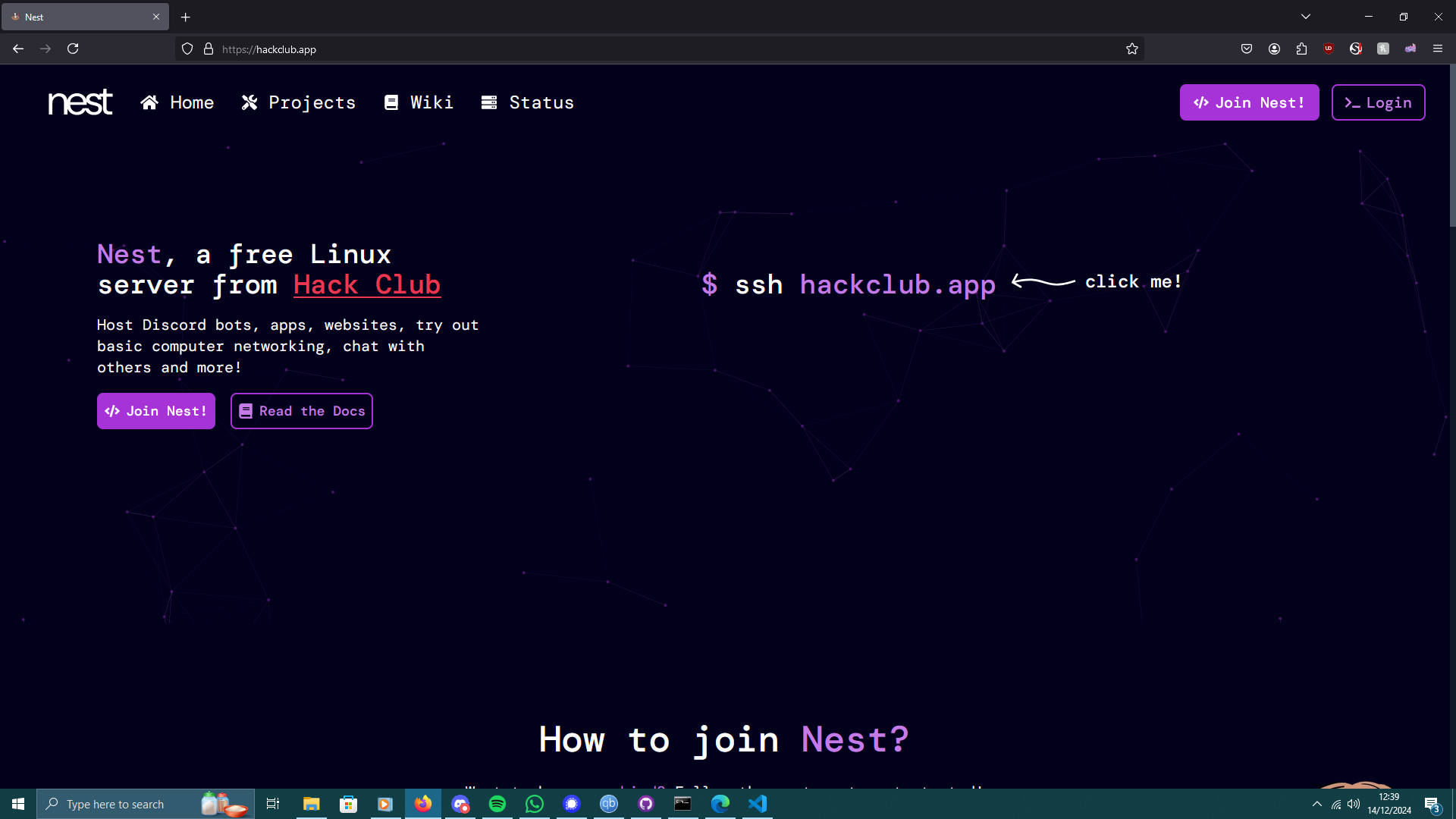Open Microsoft Edge from taskbar

click(720, 804)
